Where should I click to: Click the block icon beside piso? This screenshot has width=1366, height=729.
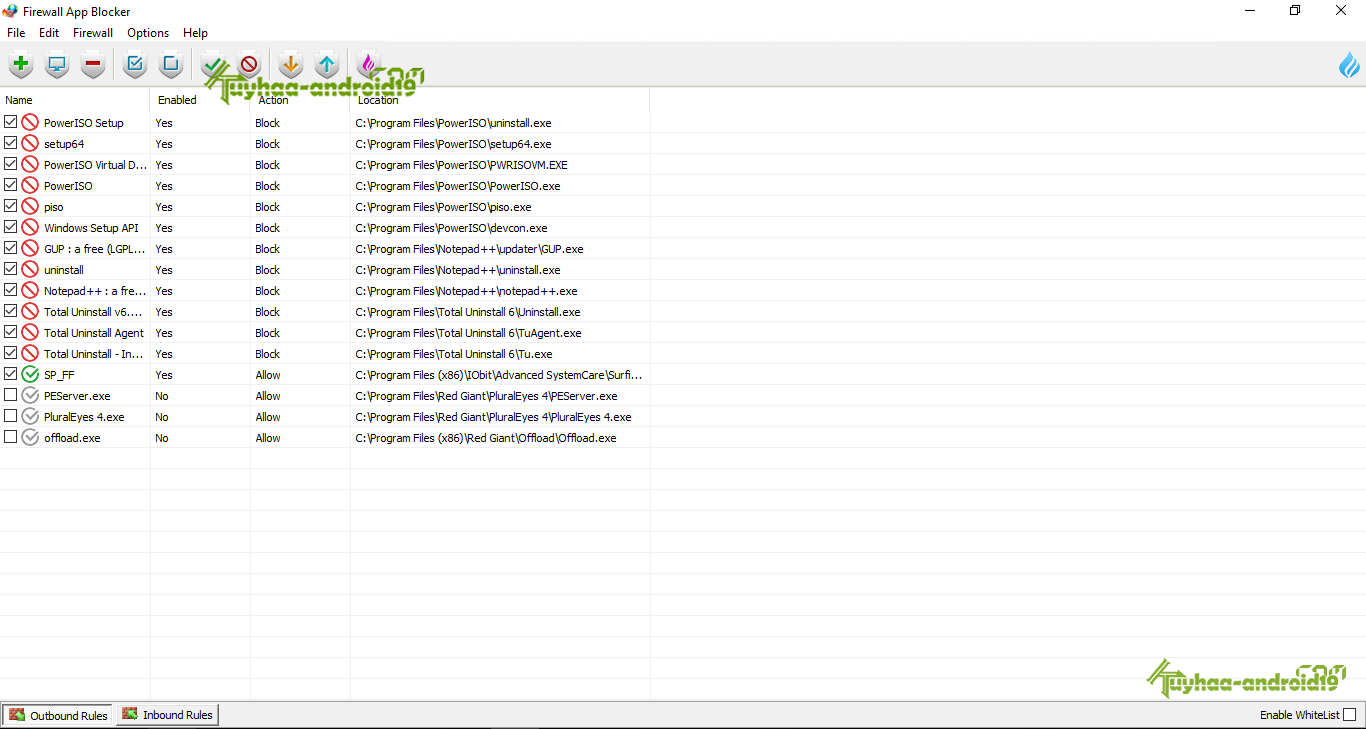[30, 207]
